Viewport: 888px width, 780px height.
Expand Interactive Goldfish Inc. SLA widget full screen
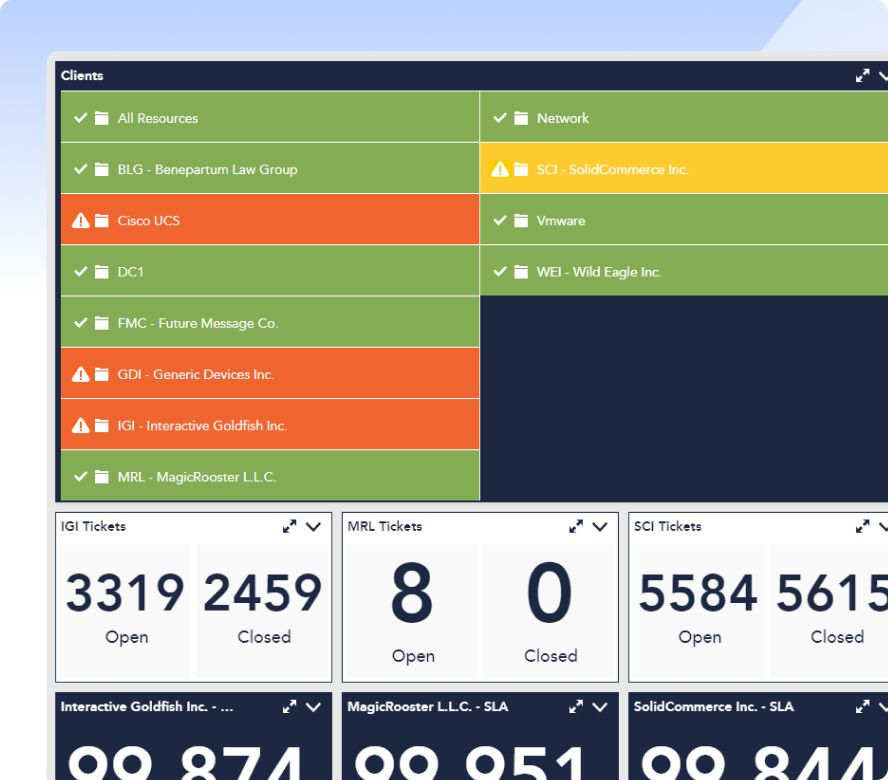pos(289,706)
